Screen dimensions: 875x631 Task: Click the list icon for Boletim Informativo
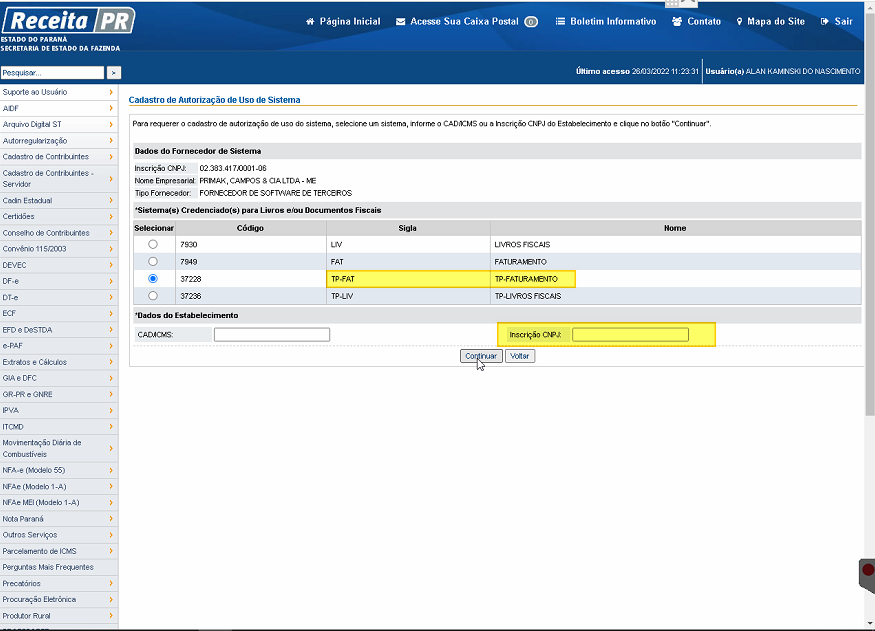(560, 22)
